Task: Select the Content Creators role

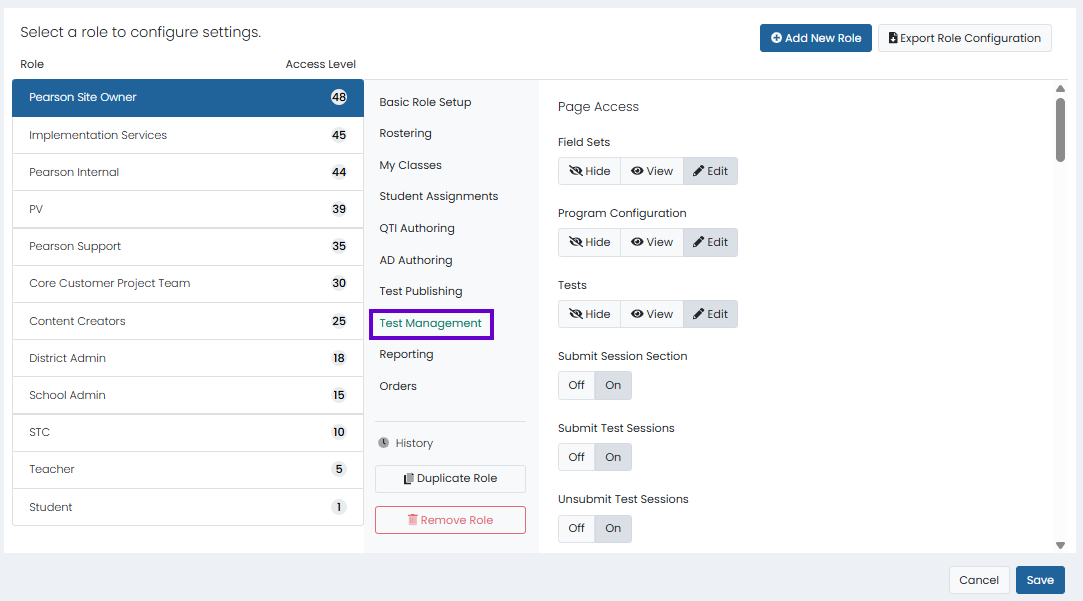Action: click(188, 321)
